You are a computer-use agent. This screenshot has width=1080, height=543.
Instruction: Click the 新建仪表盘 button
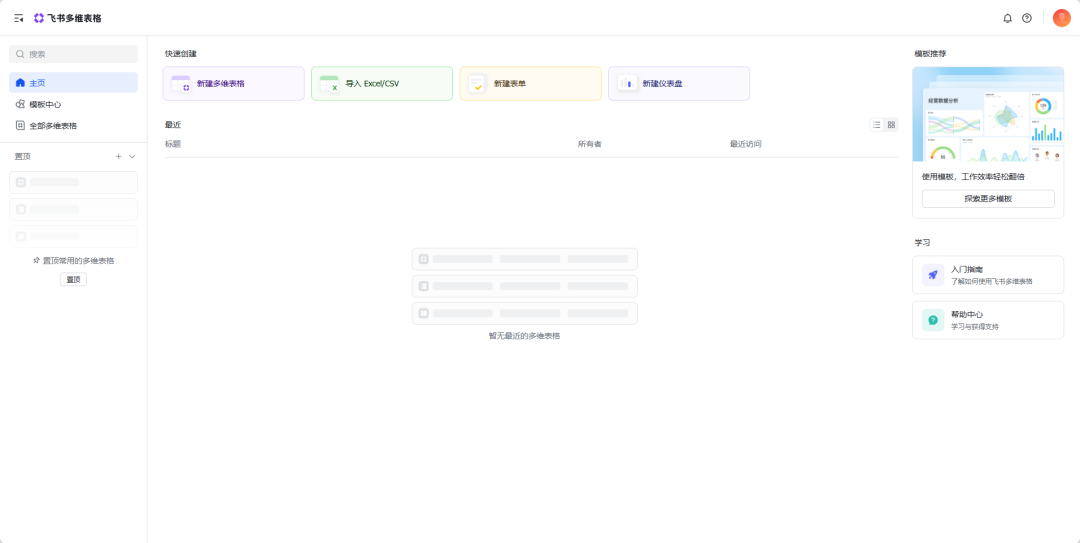(x=678, y=84)
